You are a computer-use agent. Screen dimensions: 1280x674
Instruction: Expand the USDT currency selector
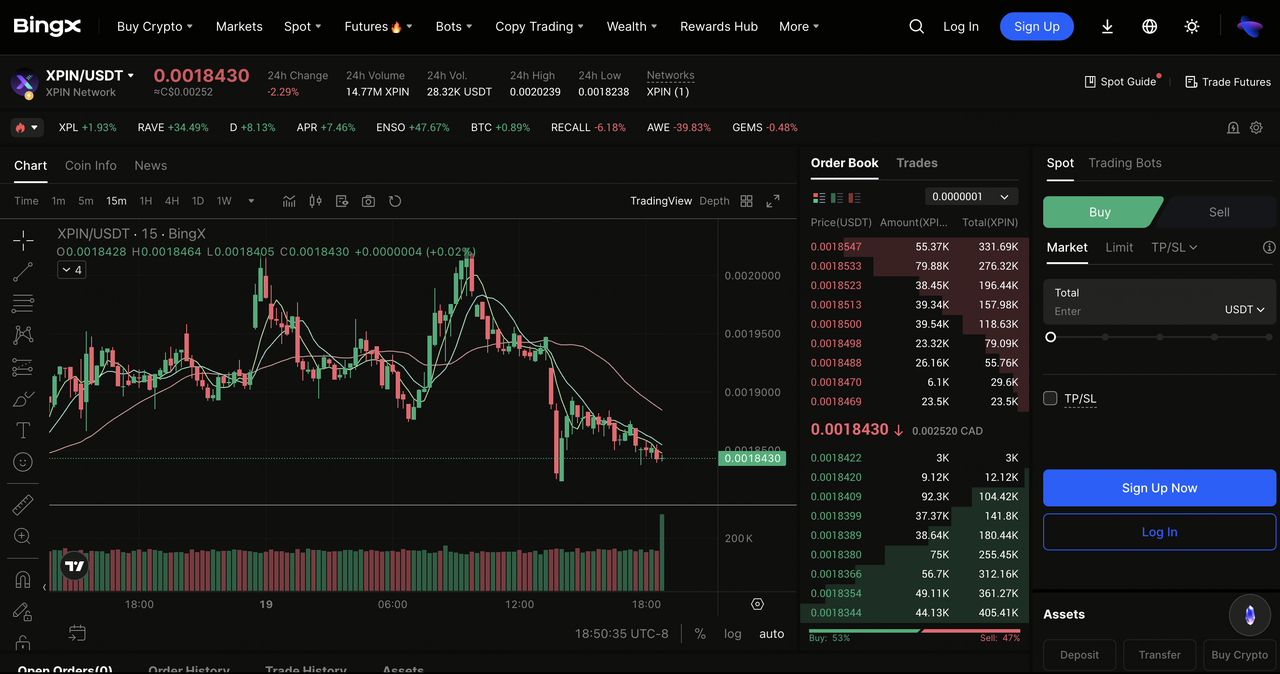[1244, 310]
